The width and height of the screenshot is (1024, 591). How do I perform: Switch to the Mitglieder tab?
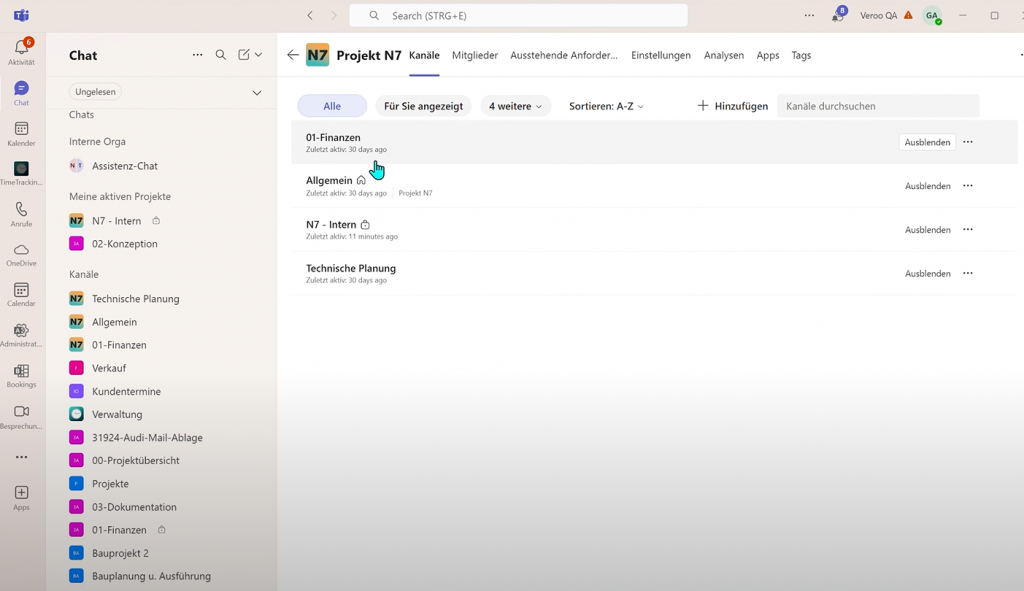pyautogui.click(x=475, y=56)
